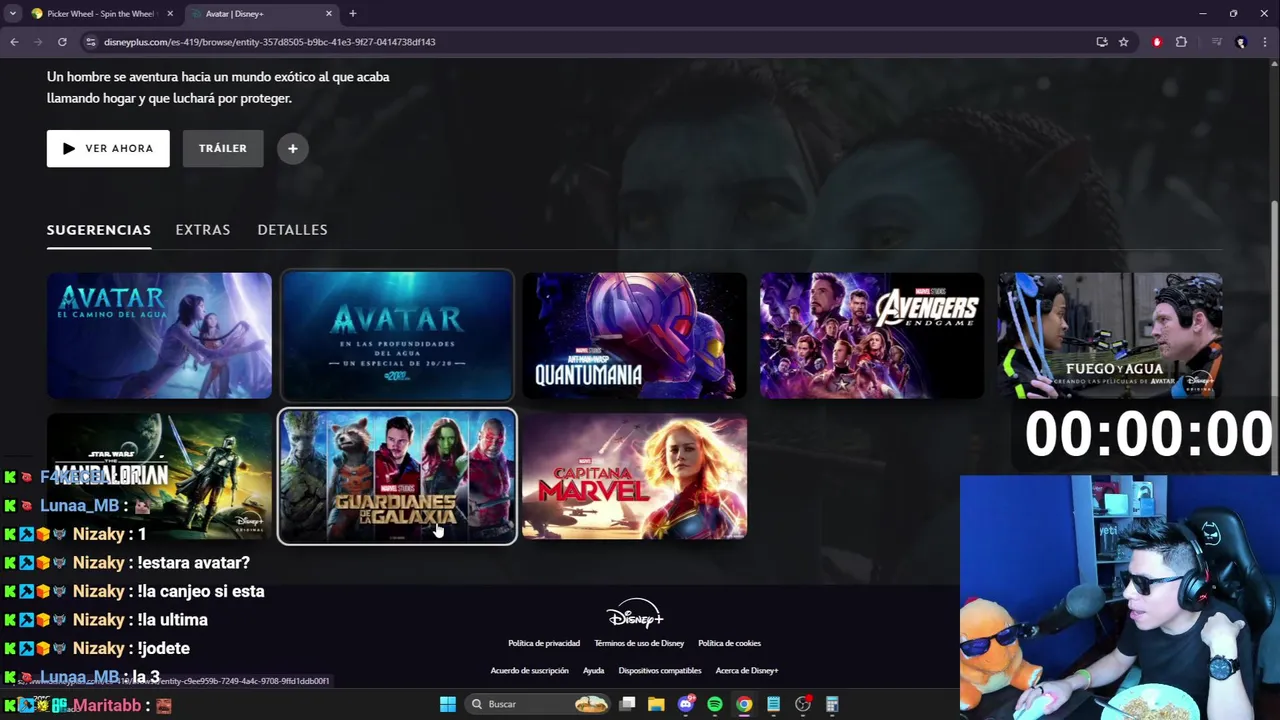Screen dimensions: 1280x720
Task: Open OBS Studio from the taskbar
Action: click(803, 704)
